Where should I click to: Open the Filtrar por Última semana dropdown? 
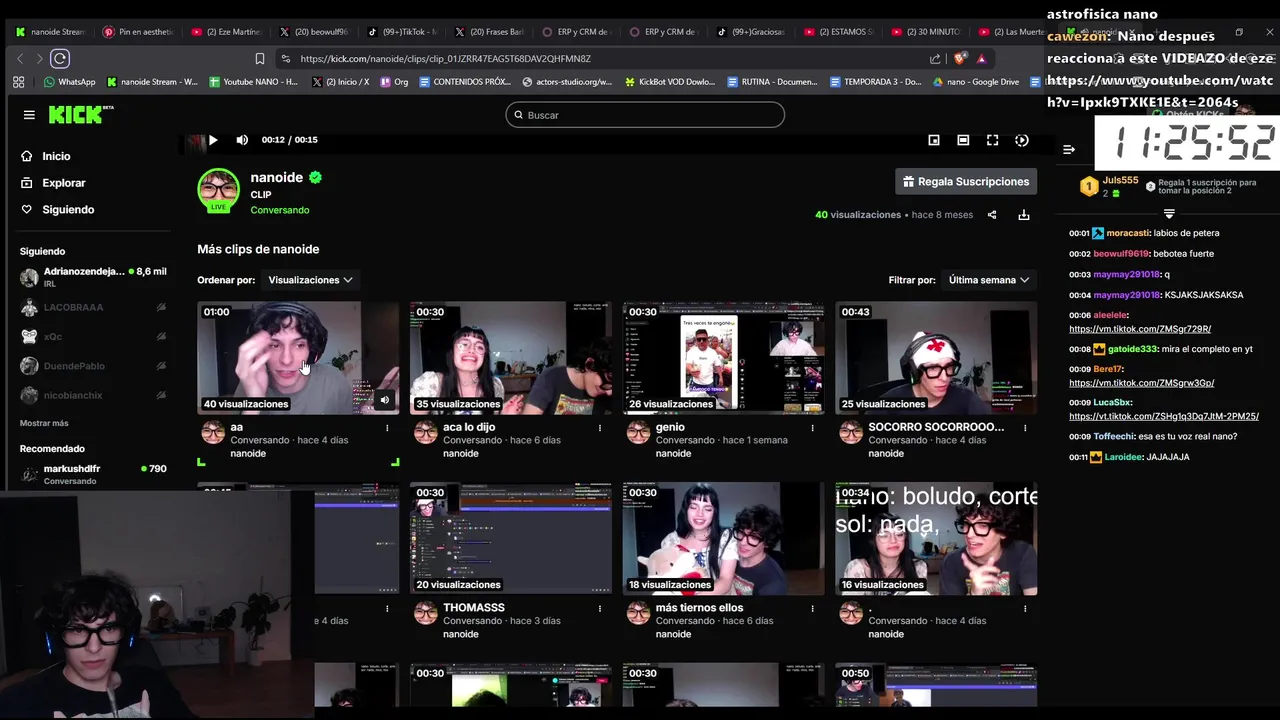click(989, 280)
